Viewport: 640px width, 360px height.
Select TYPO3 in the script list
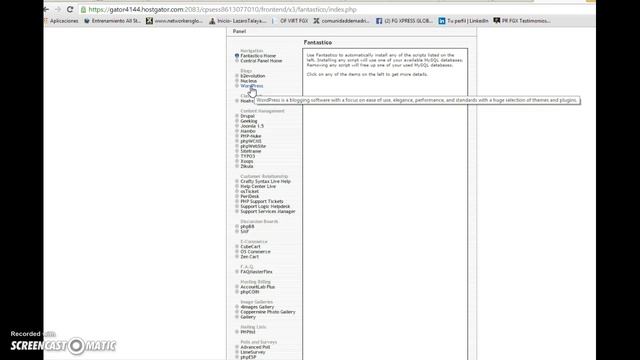[x=247, y=156]
